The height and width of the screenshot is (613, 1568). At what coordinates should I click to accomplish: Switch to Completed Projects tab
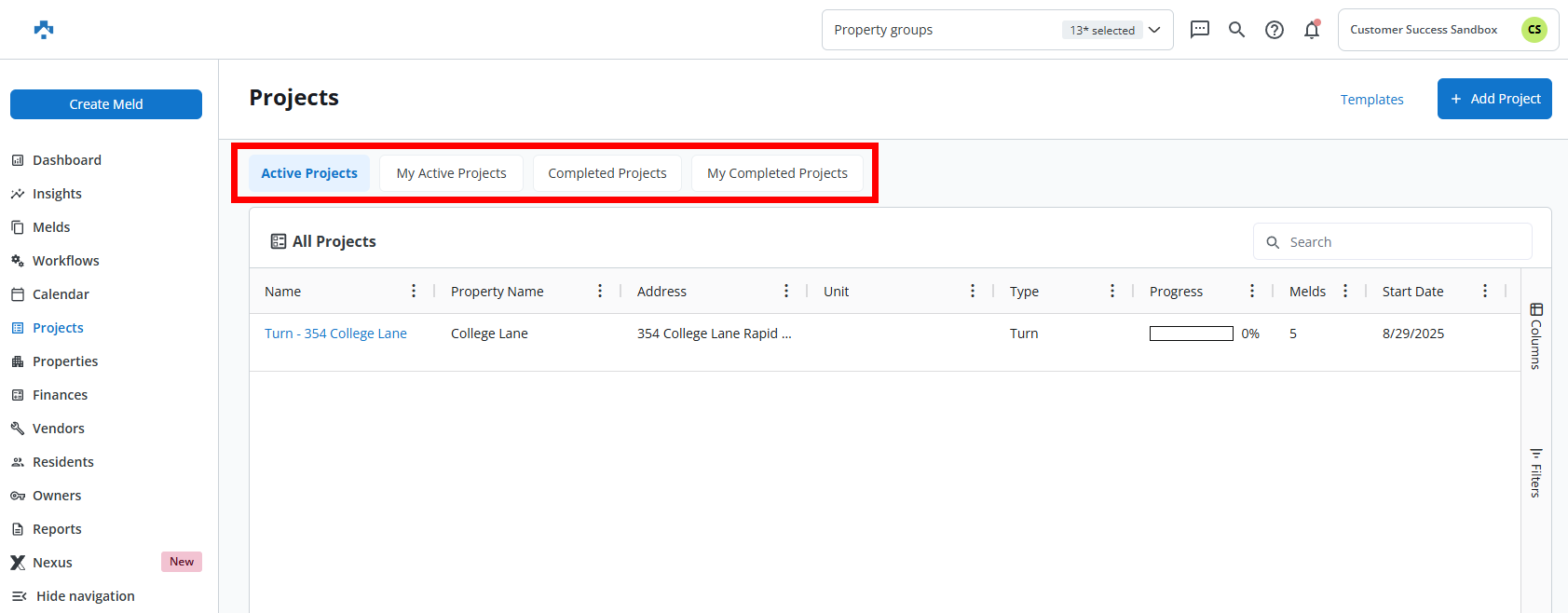point(607,173)
